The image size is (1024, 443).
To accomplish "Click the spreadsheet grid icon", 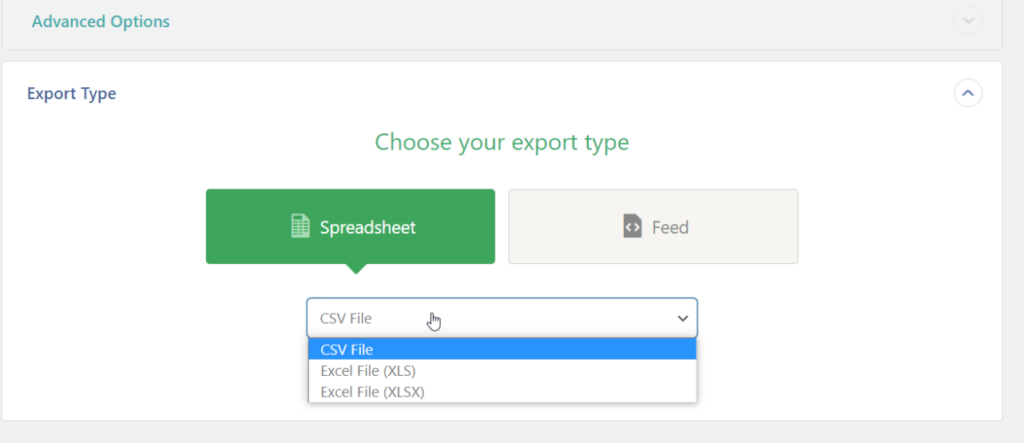I will click(x=300, y=227).
